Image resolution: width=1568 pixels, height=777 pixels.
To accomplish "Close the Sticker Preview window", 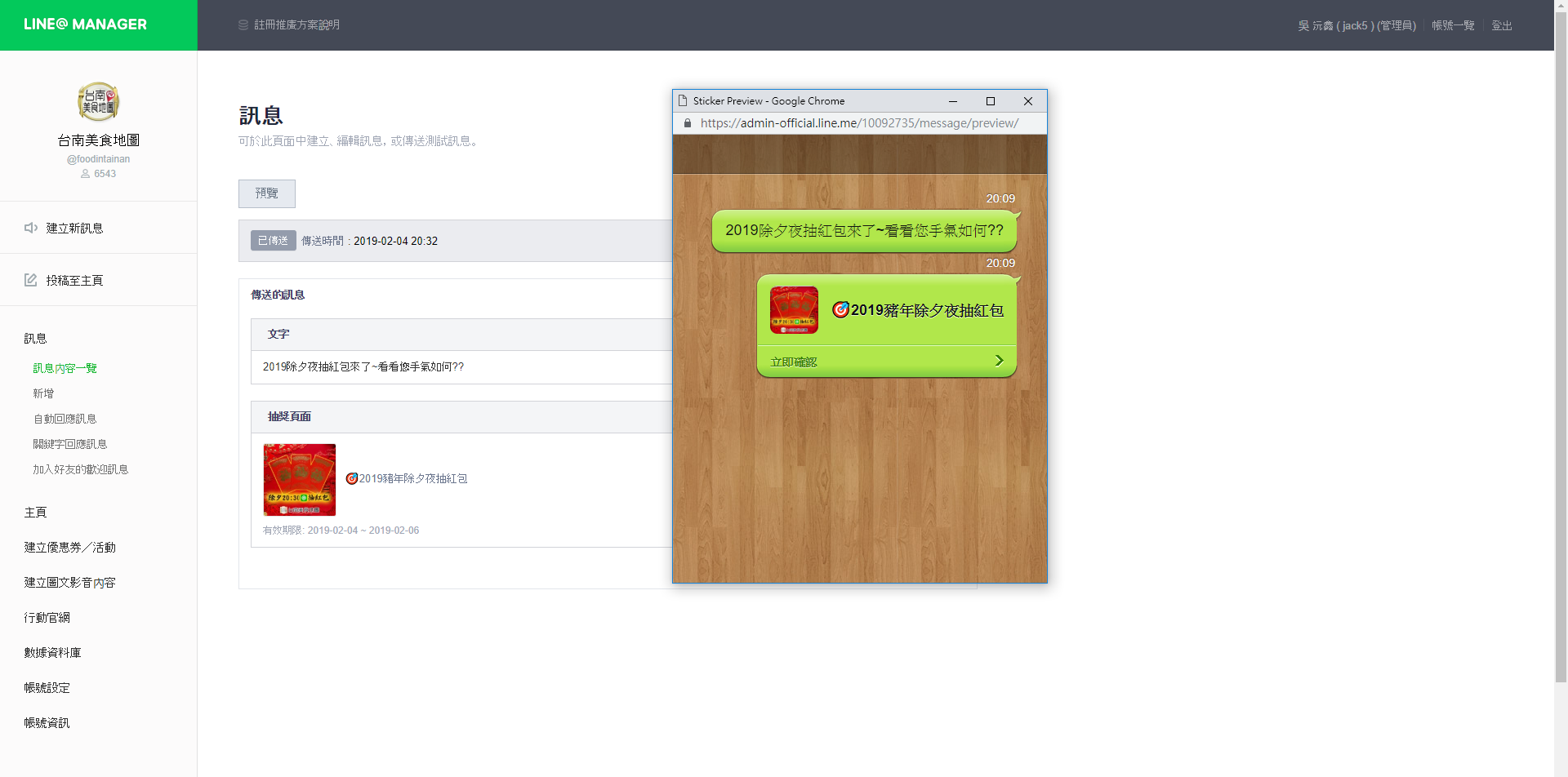I will 1028,101.
